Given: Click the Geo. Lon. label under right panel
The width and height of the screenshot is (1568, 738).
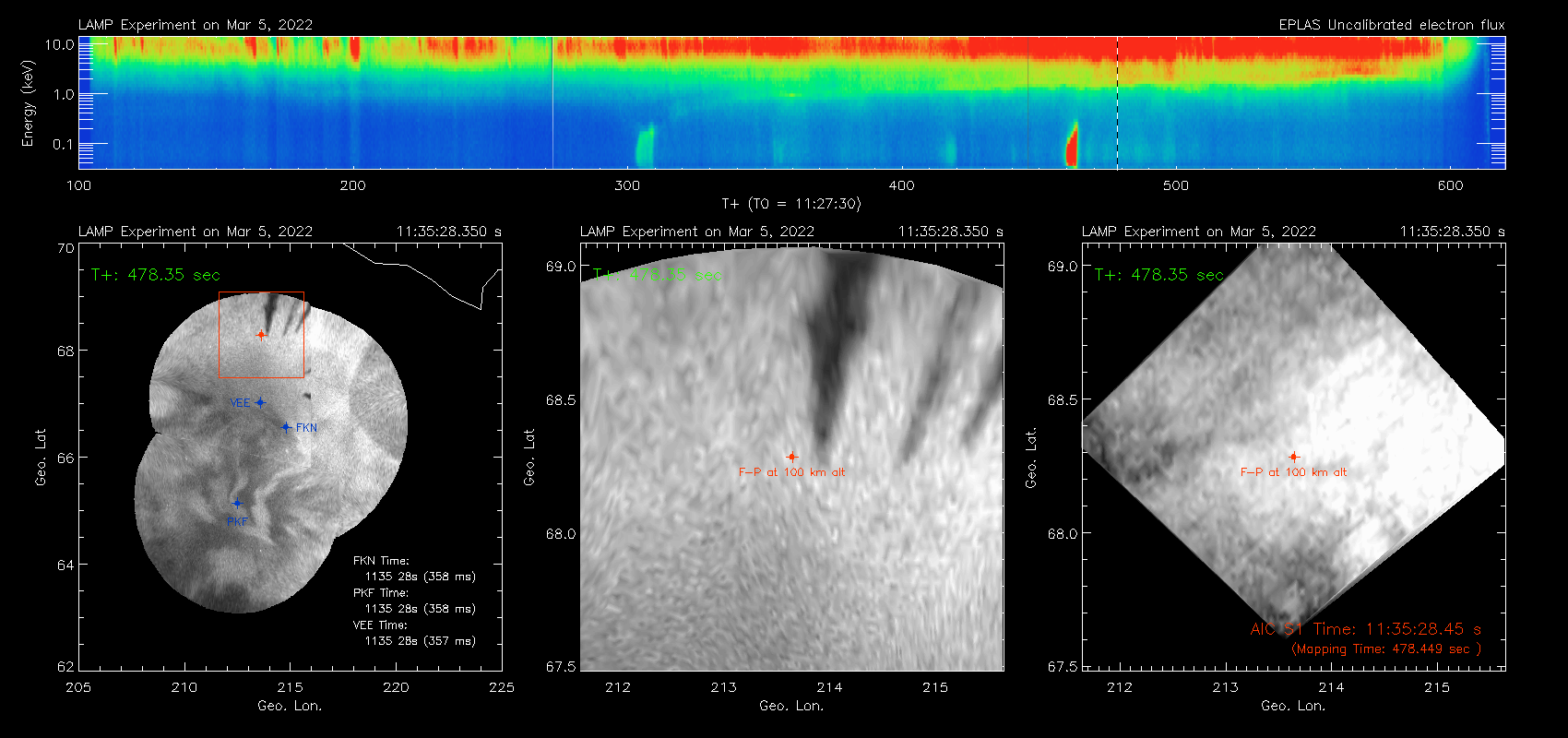Looking at the screenshot, I should [x=1293, y=706].
